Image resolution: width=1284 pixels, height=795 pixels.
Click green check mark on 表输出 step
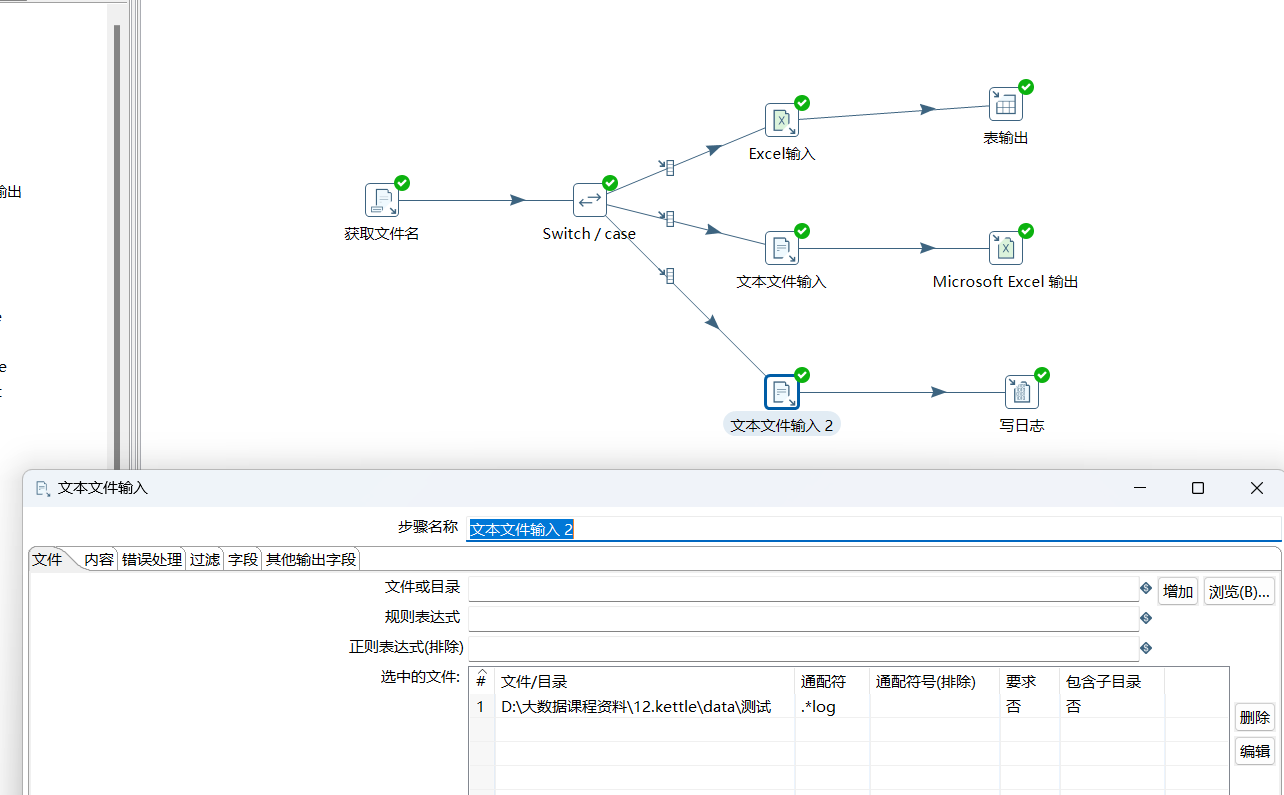(x=1026, y=87)
